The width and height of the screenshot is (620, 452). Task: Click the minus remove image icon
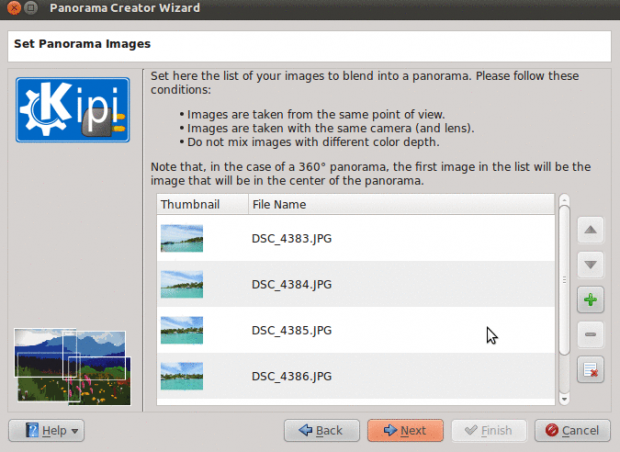point(590,335)
